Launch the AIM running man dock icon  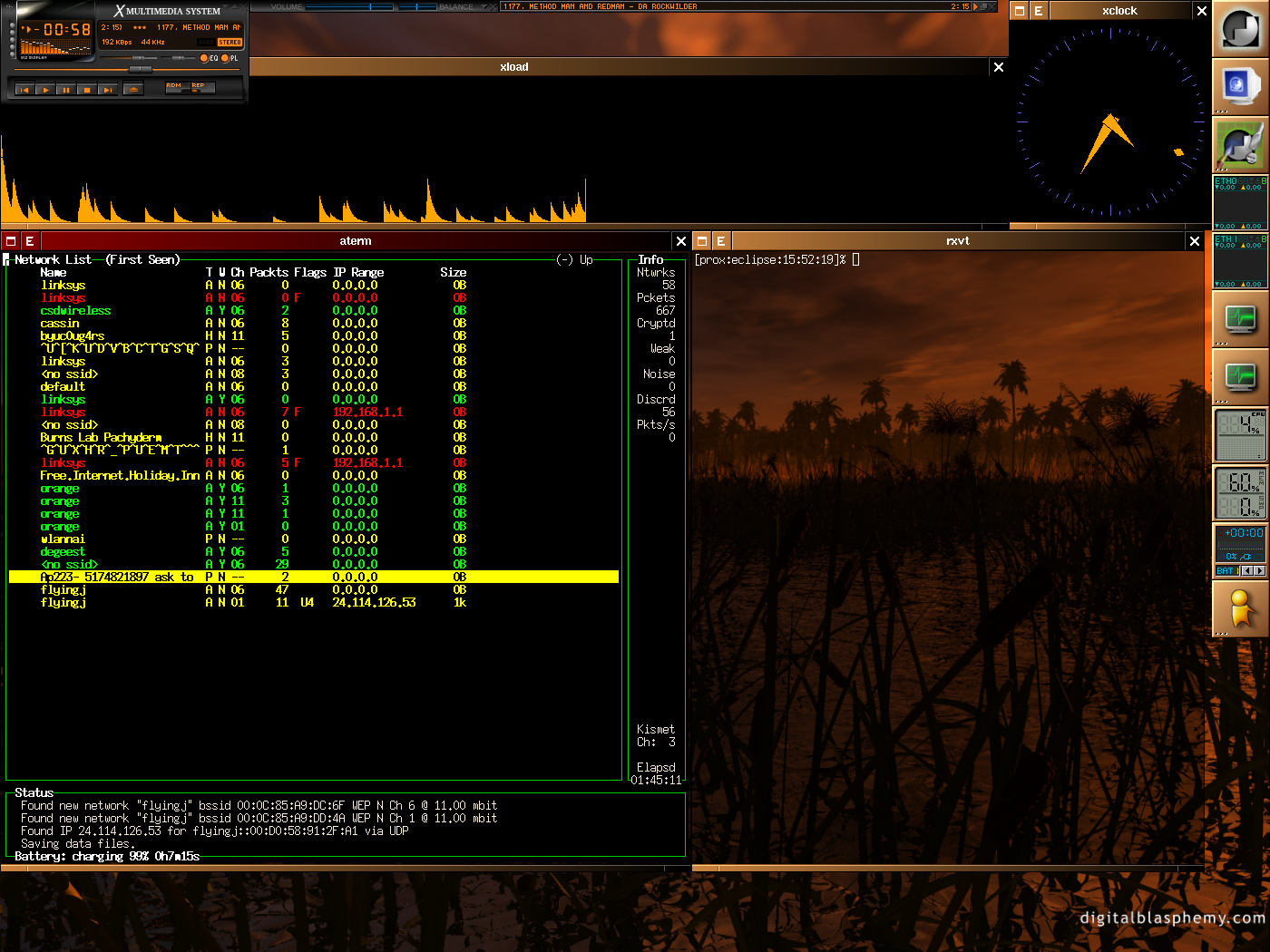[1241, 609]
